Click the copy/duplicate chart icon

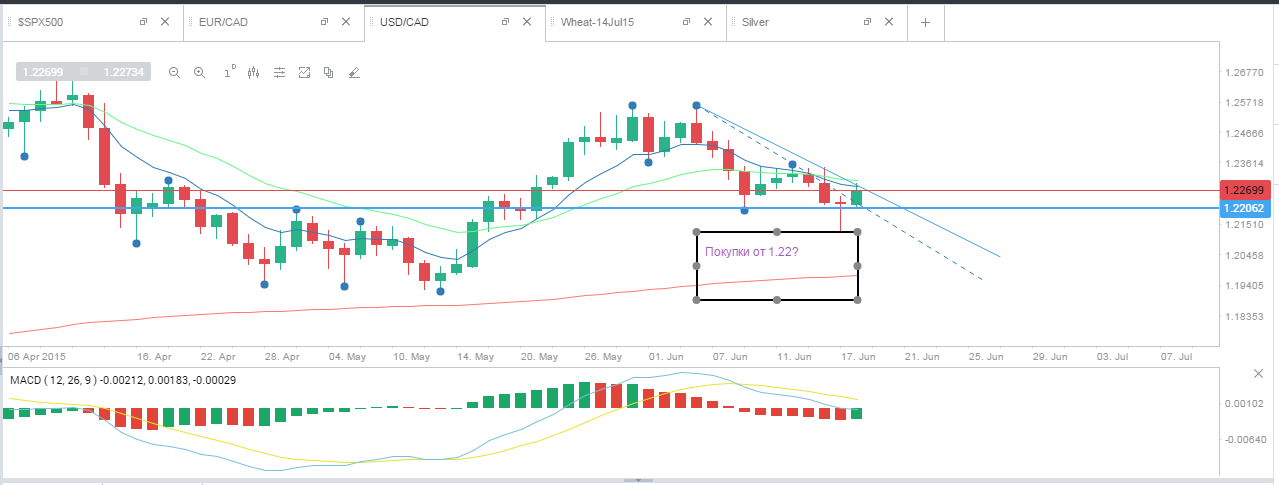coord(328,72)
